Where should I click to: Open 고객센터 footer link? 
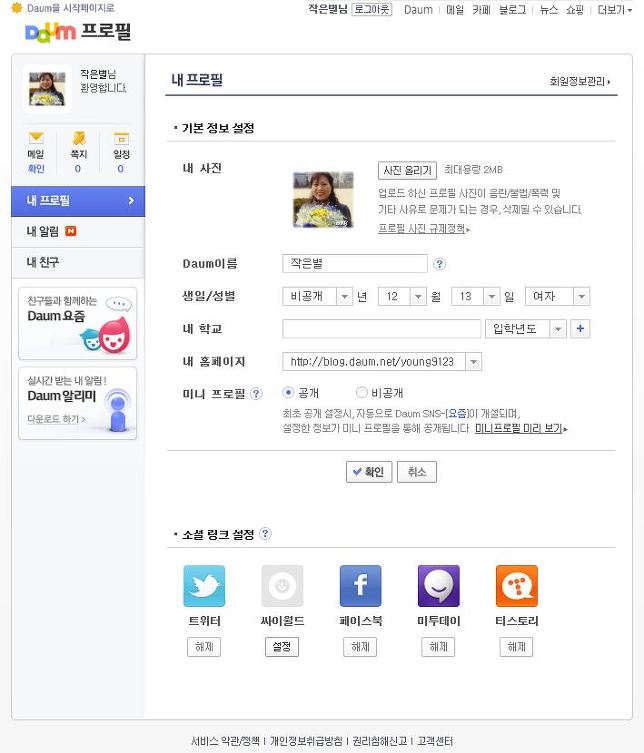click(435, 741)
